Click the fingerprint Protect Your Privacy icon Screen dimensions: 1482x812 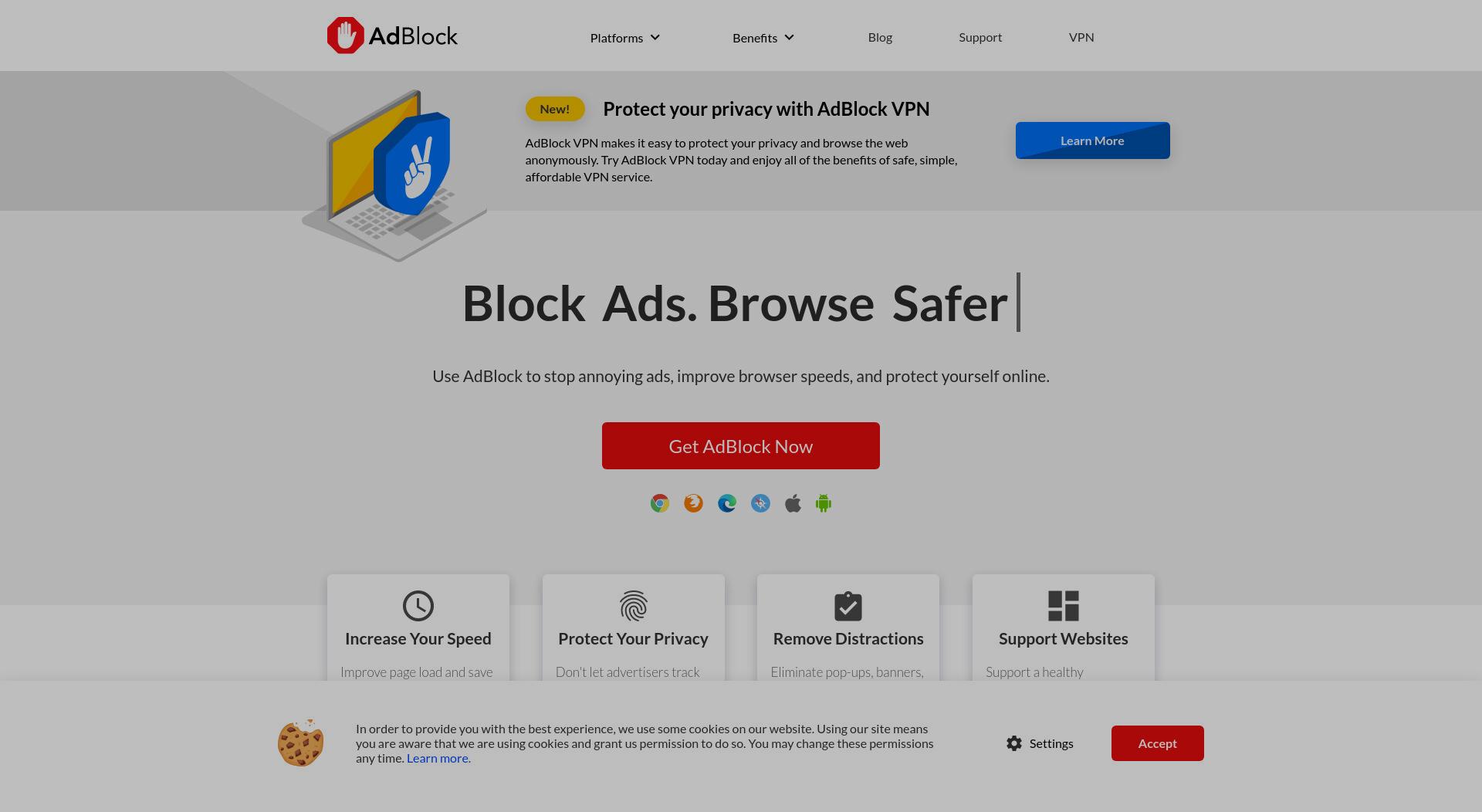[x=633, y=606]
